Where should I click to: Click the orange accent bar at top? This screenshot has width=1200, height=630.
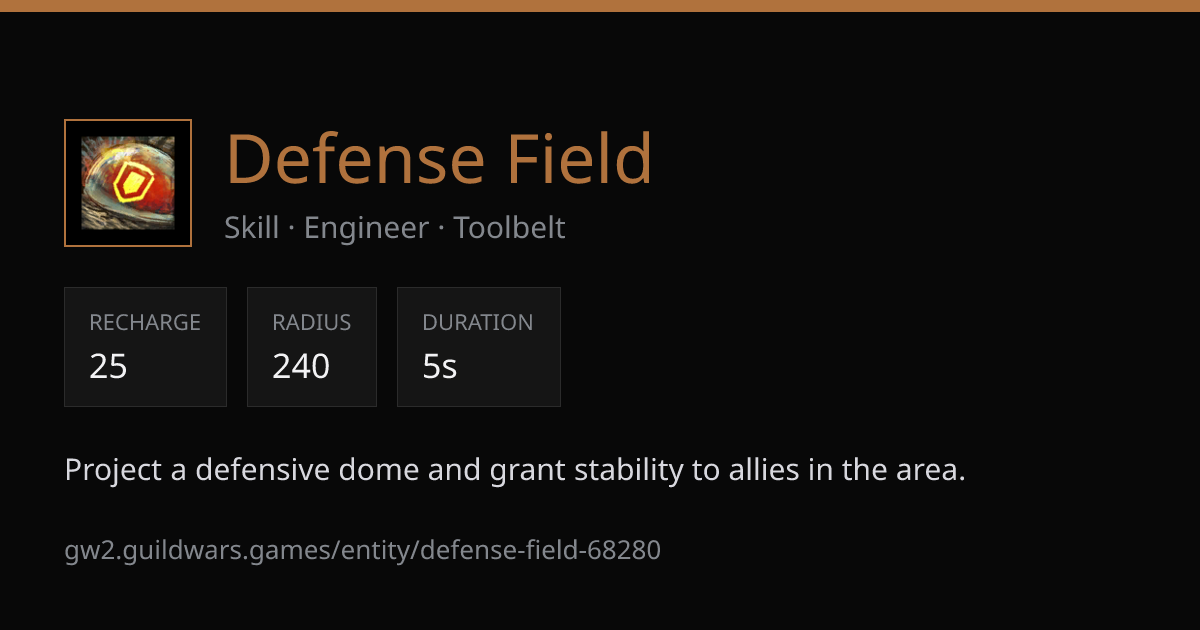[600, 6]
